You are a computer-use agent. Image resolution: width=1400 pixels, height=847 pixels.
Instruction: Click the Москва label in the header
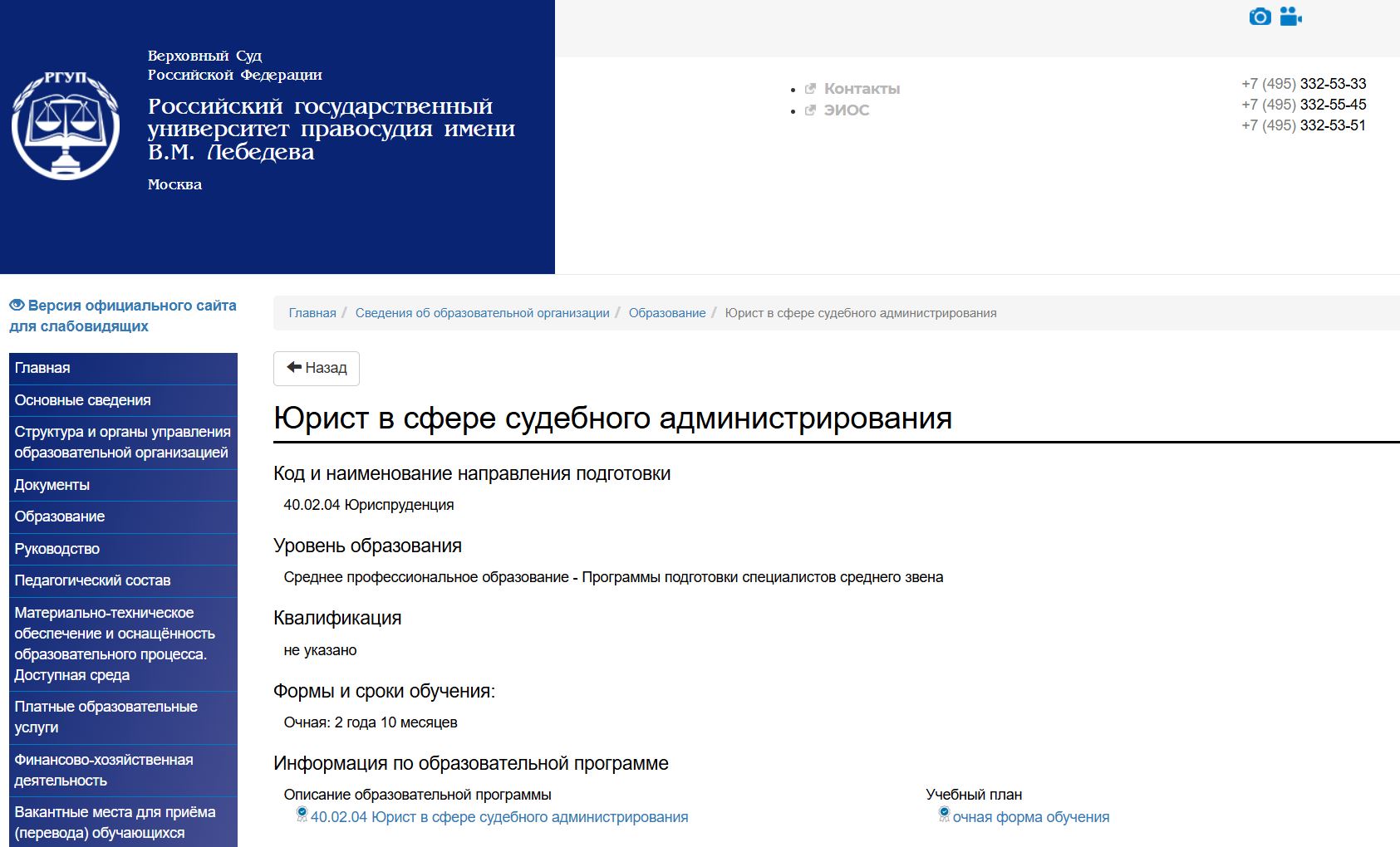coord(174,184)
